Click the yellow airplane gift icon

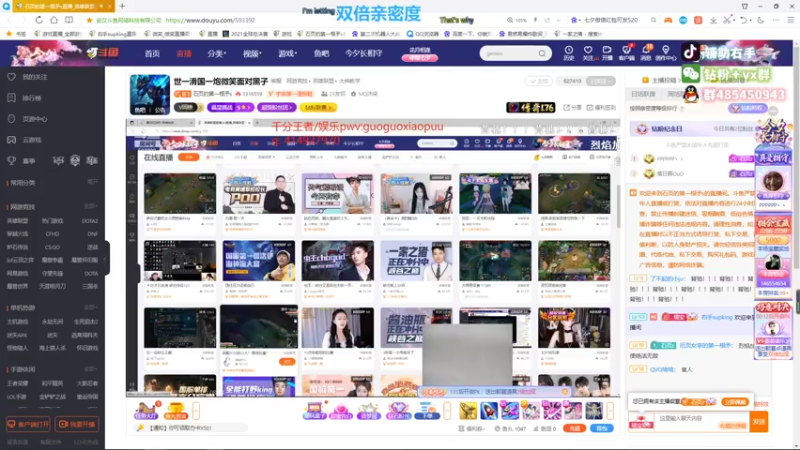click(x=468, y=411)
